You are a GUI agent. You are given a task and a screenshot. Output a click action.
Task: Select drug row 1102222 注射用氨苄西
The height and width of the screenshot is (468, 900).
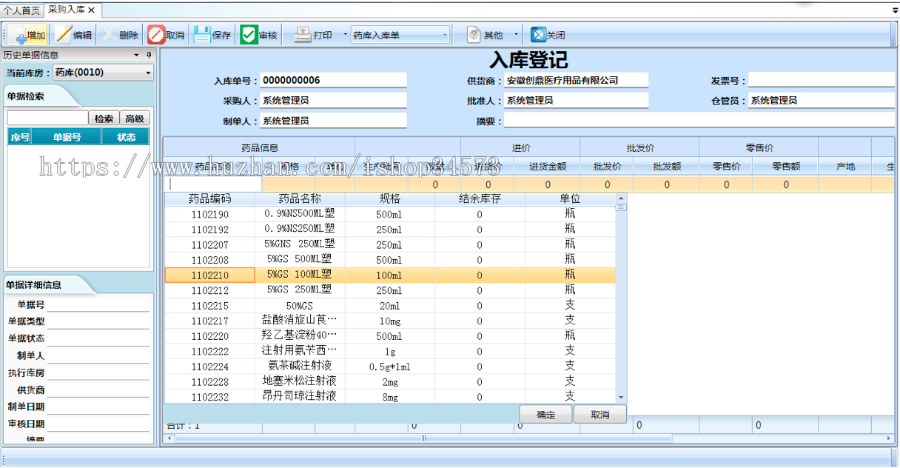click(x=390, y=351)
